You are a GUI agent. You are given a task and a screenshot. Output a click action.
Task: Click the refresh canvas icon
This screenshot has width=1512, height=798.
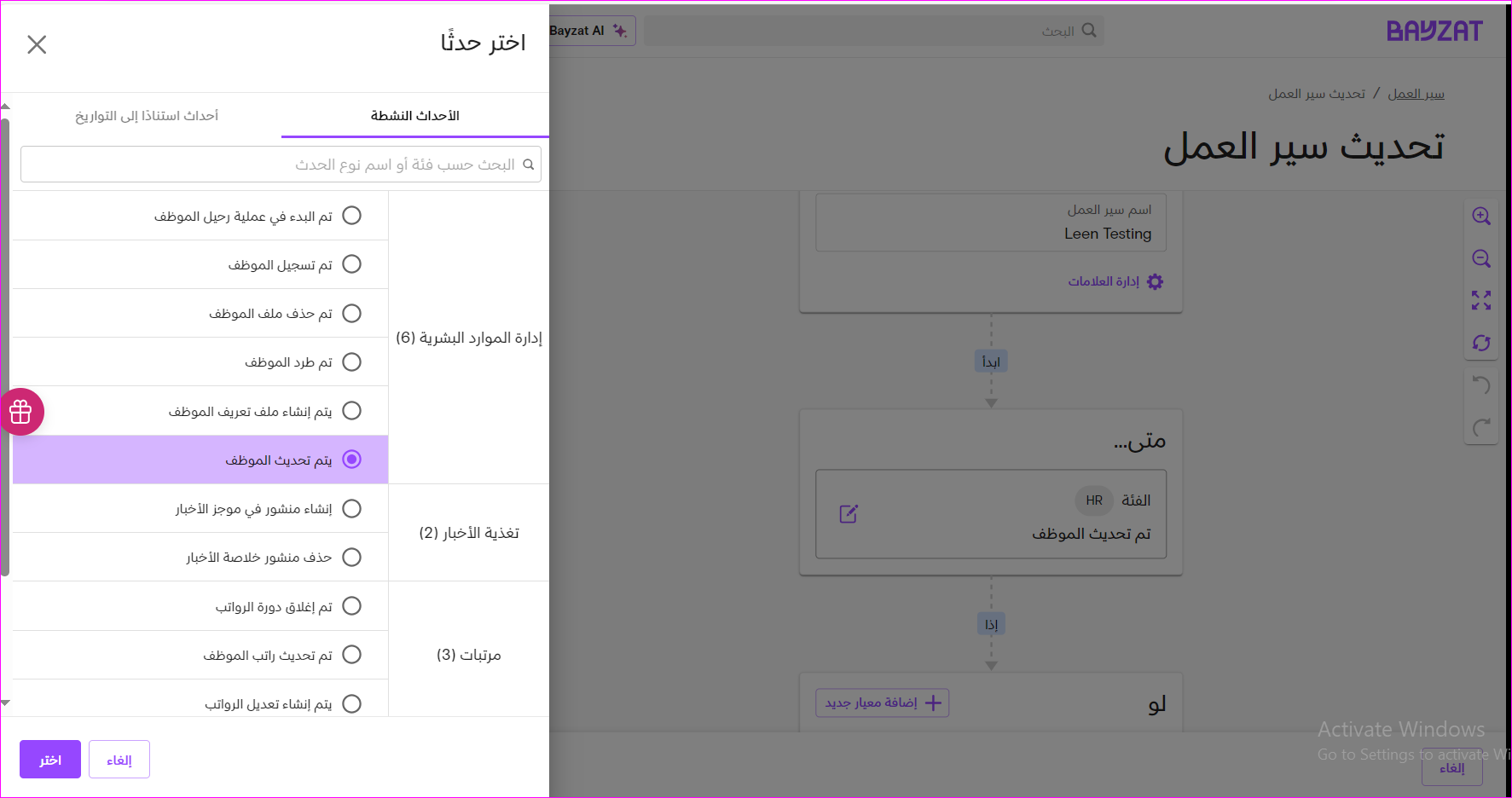tap(1481, 343)
